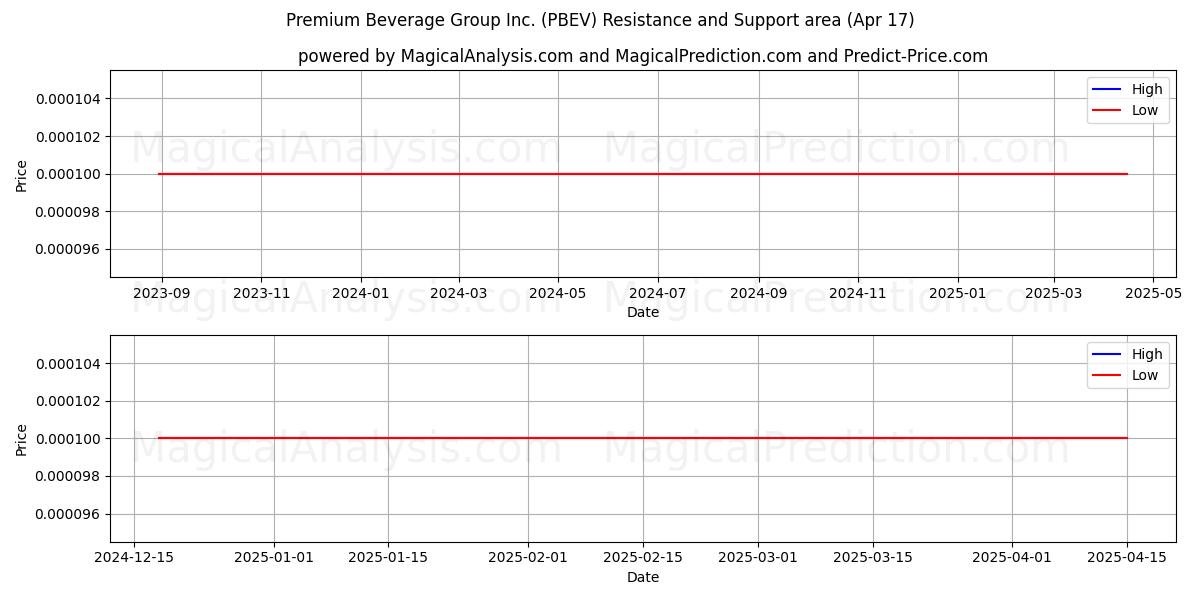Image resolution: width=1200 pixels, height=600 pixels.
Task: Click the 2024-11 date tick label
Action: point(857,295)
